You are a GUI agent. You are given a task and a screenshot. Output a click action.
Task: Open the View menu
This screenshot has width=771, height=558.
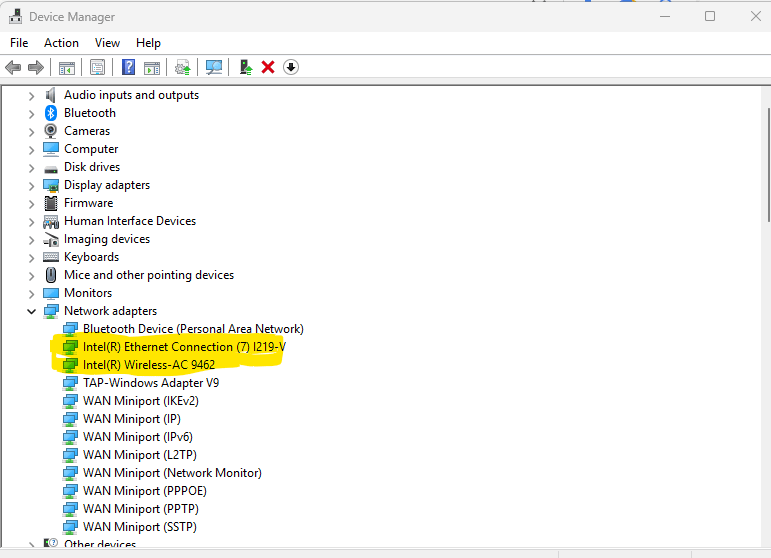(x=107, y=43)
